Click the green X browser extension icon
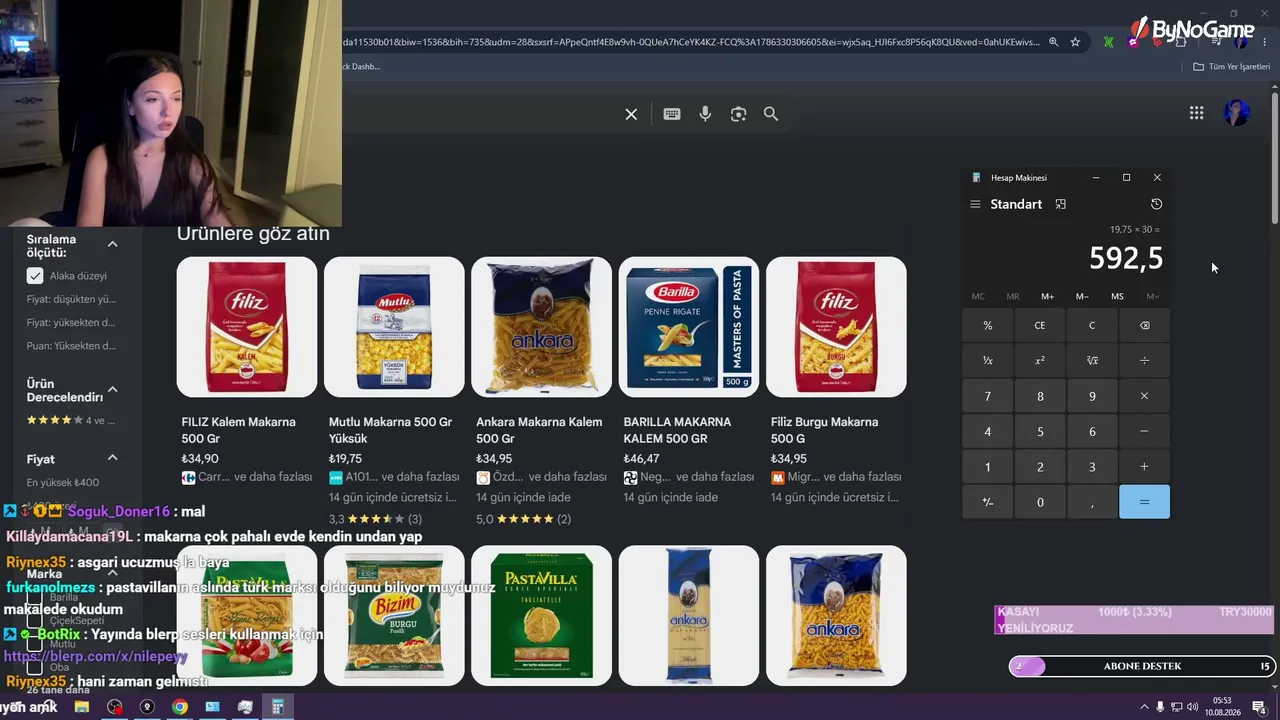 [1108, 42]
